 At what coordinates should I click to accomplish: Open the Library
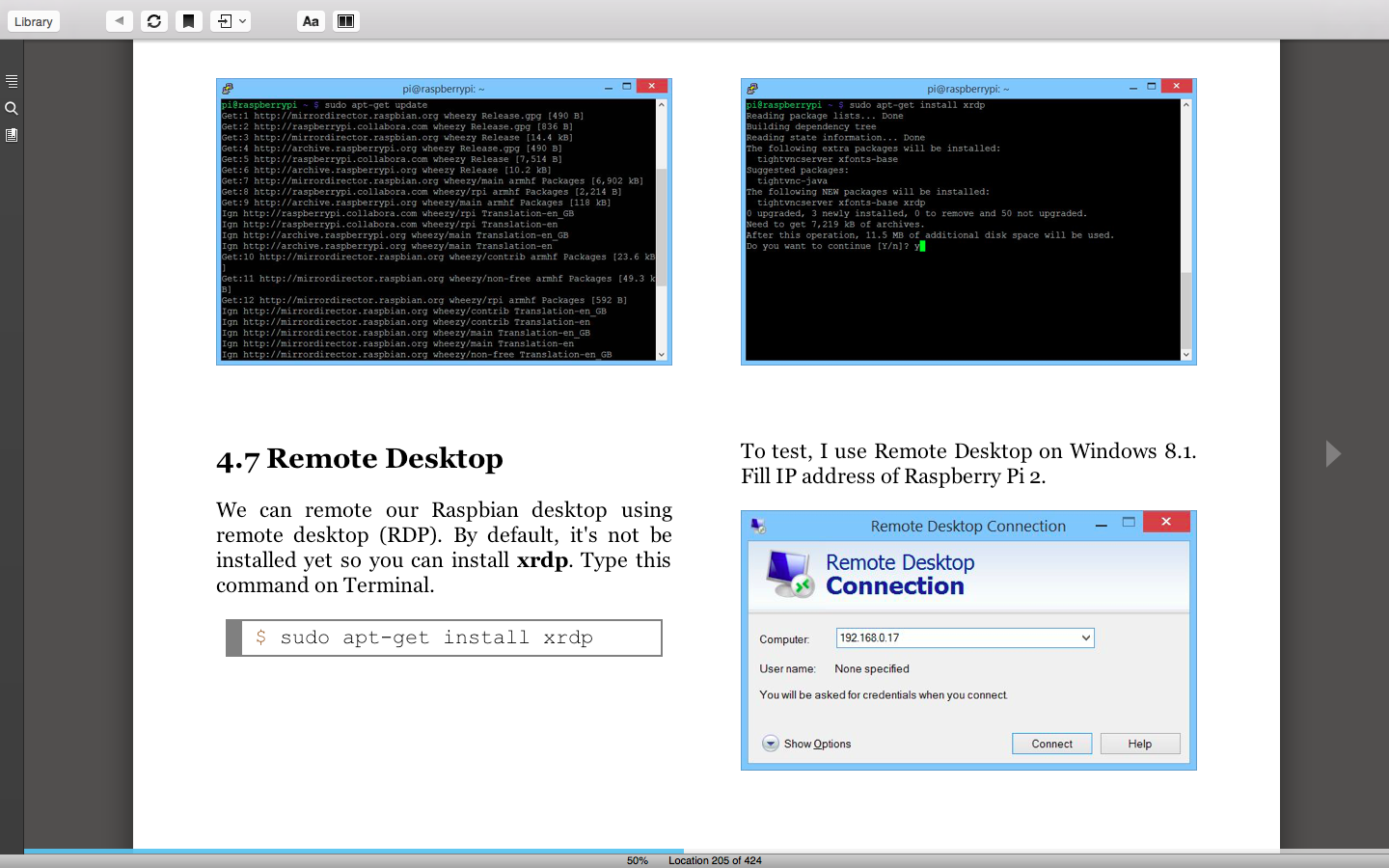coord(34,21)
